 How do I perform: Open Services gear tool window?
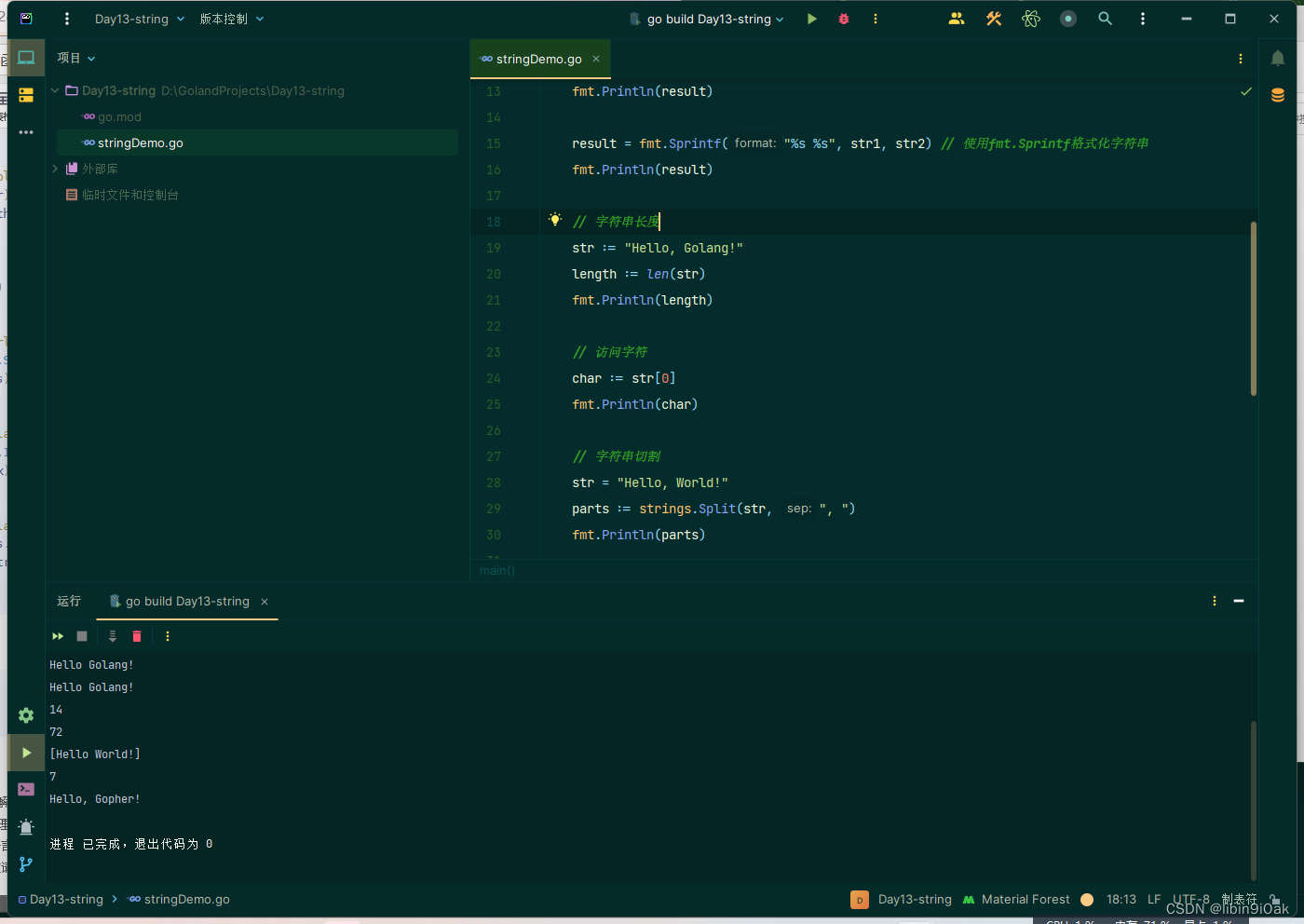(x=26, y=715)
